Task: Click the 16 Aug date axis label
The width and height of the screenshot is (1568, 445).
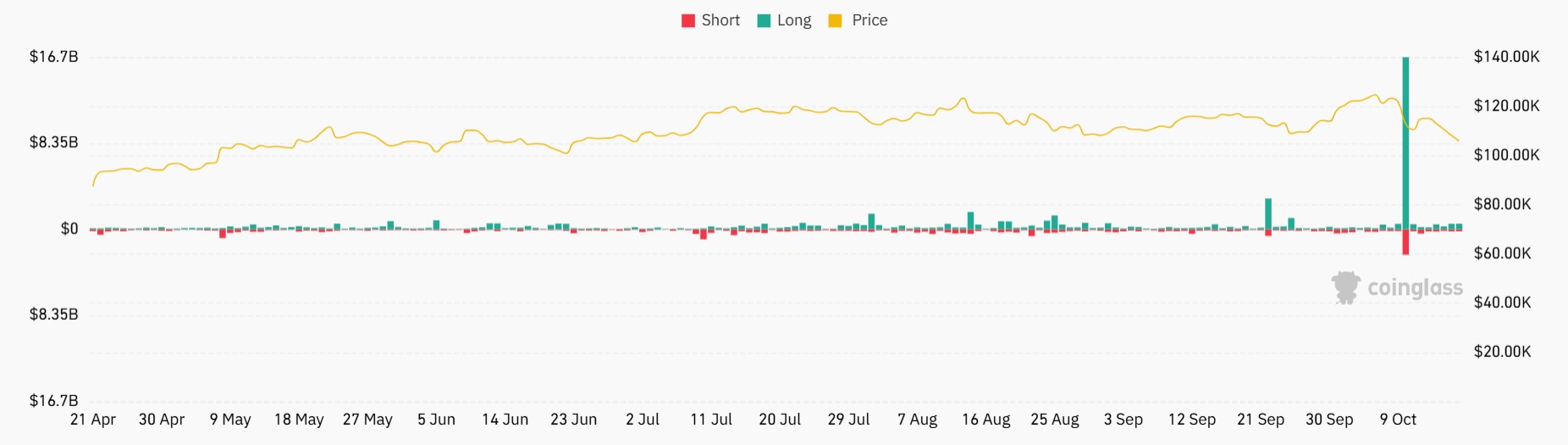Action: click(x=986, y=420)
